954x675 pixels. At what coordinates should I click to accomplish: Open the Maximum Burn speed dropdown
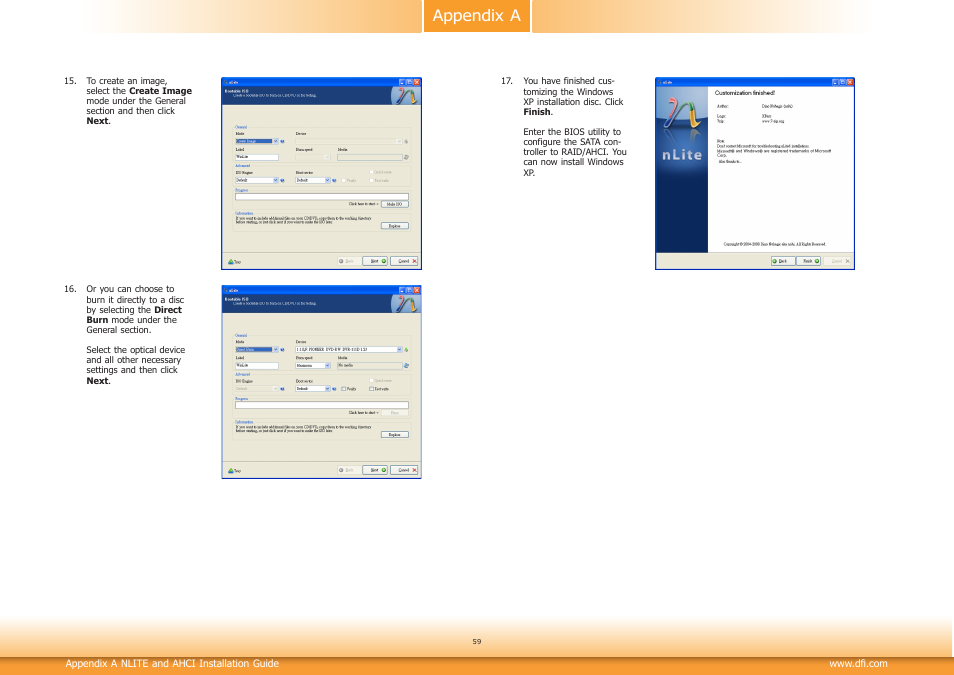click(x=313, y=366)
